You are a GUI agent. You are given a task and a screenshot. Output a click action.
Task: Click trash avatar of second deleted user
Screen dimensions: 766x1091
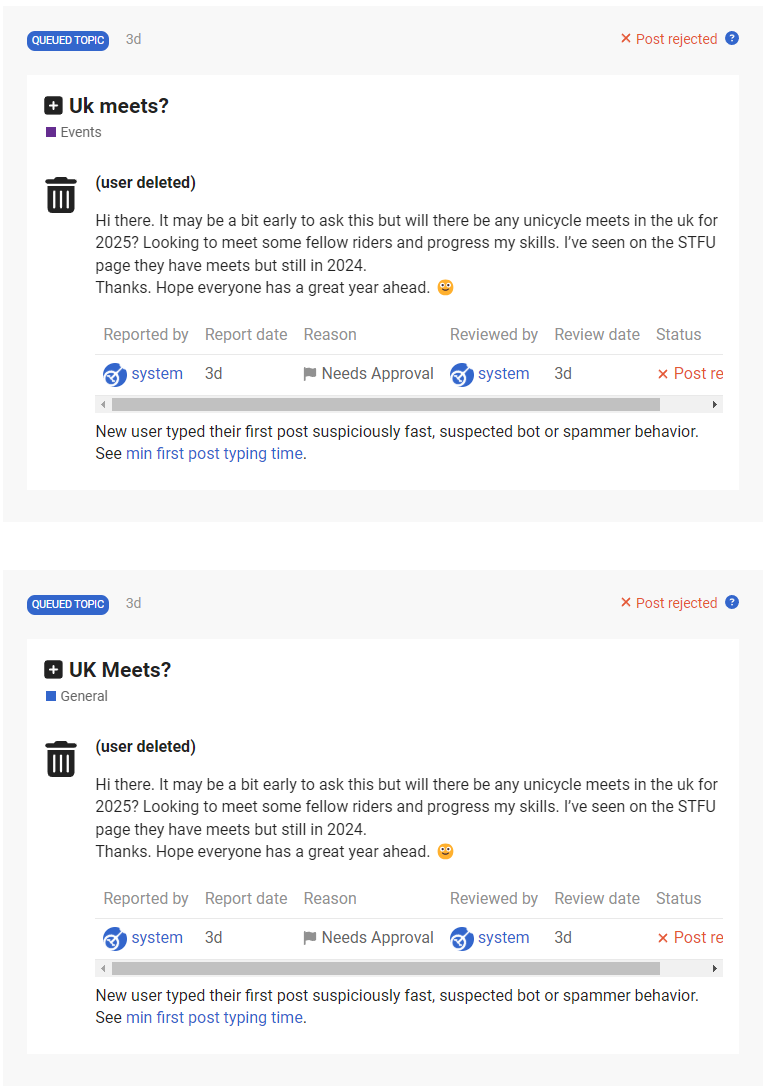61,759
